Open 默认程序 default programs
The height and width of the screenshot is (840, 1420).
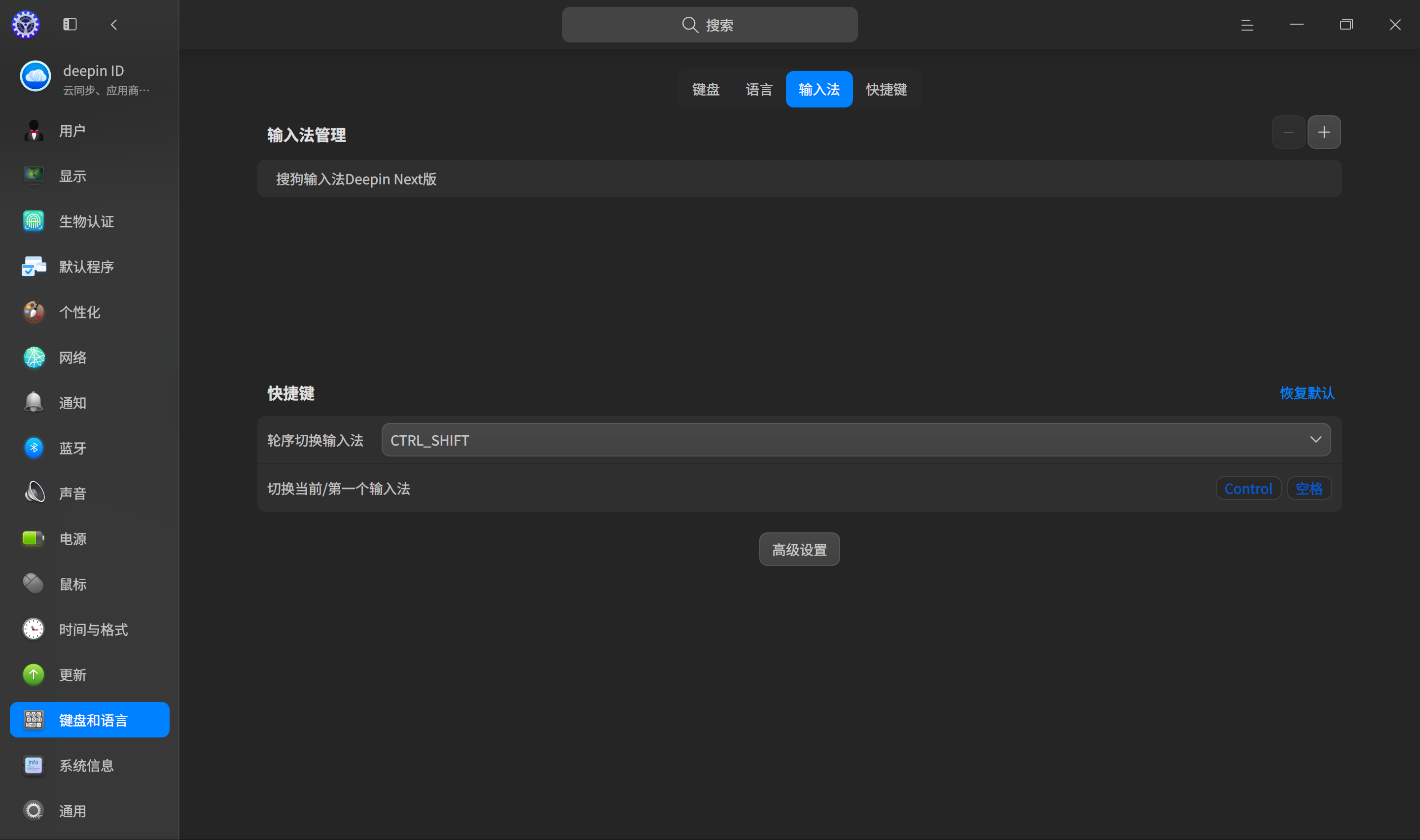pos(89,267)
